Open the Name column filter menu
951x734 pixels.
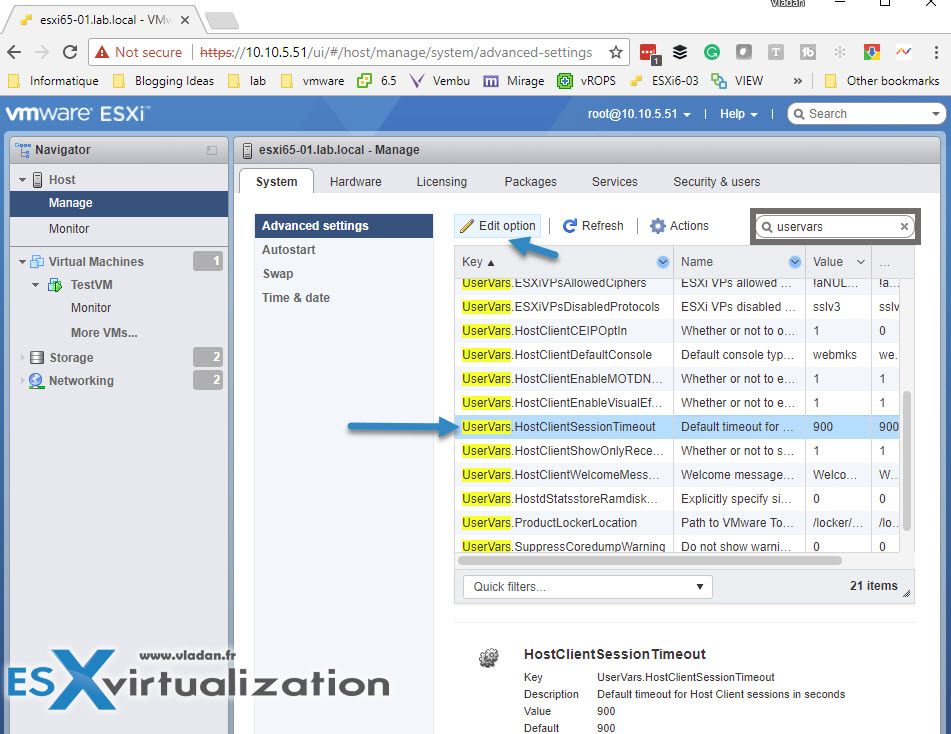point(795,261)
